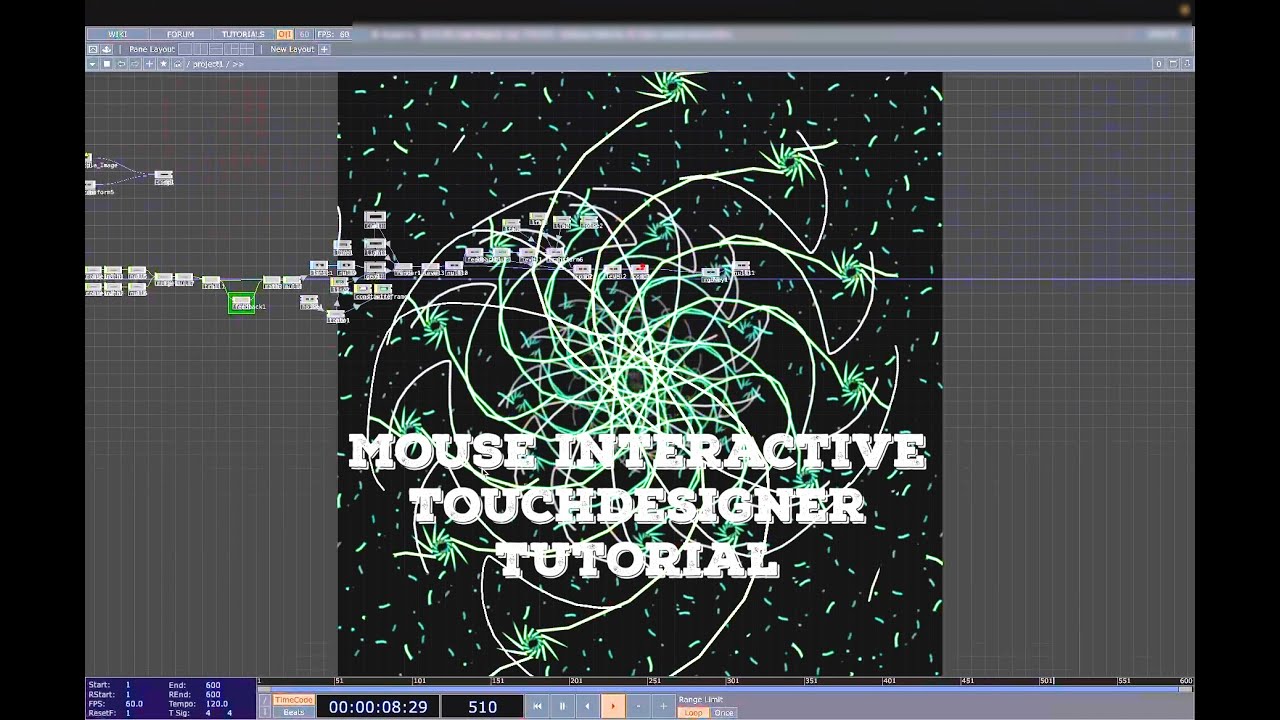
Task: Click project1 in the path bar
Action: pyautogui.click(x=208, y=64)
